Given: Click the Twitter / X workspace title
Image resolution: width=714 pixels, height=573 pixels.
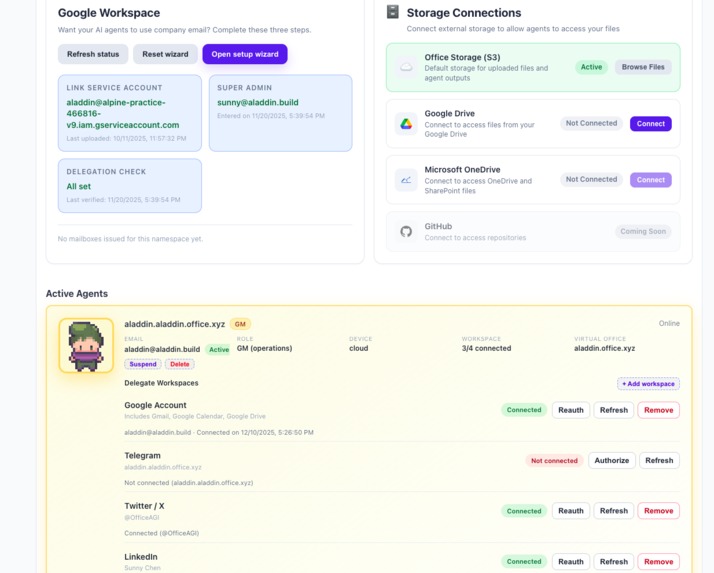Looking at the screenshot, I should pos(144,506).
